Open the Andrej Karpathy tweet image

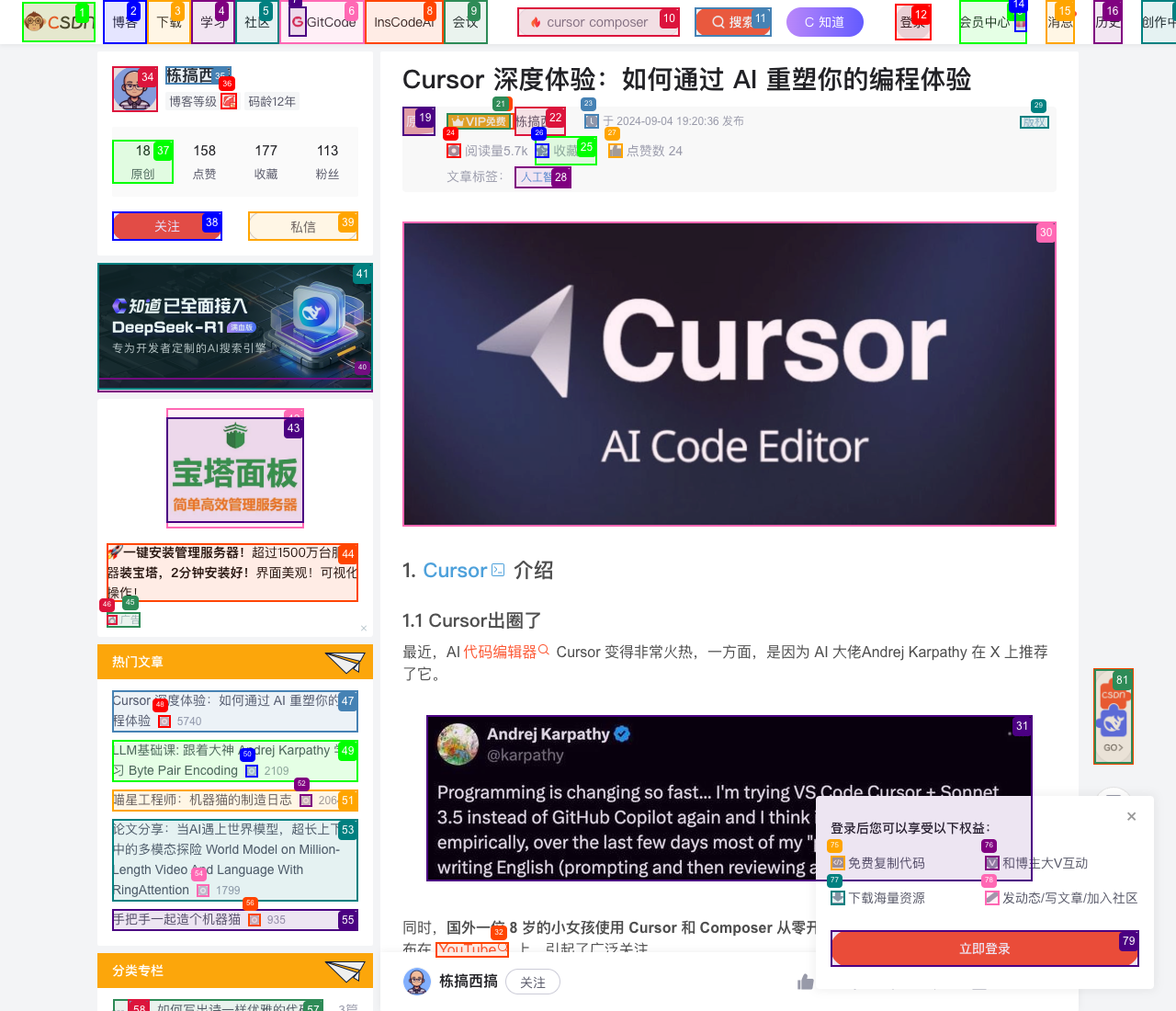point(729,798)
